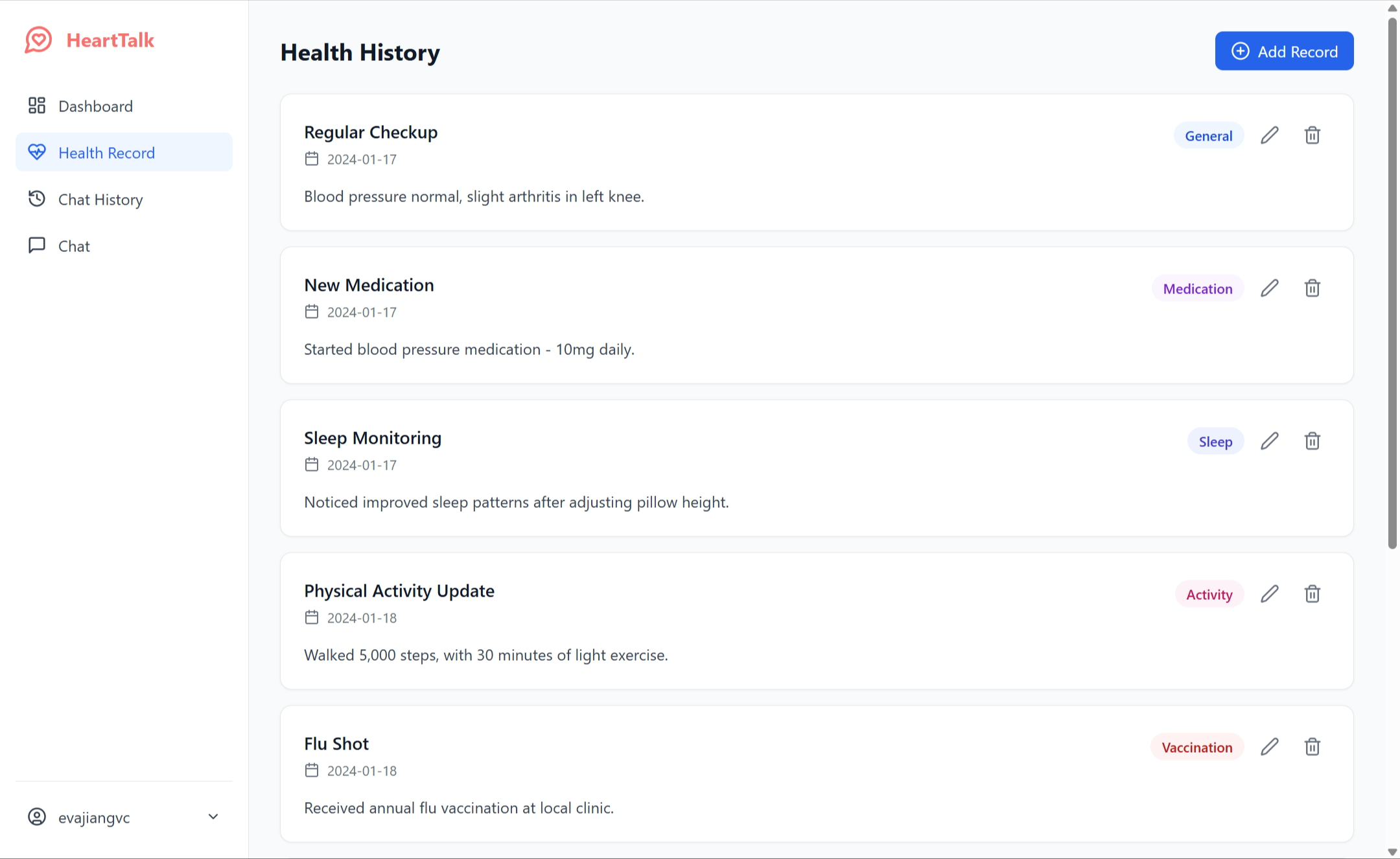
Task: Click the Medication category badge
Action: (x=1197, y=289)
